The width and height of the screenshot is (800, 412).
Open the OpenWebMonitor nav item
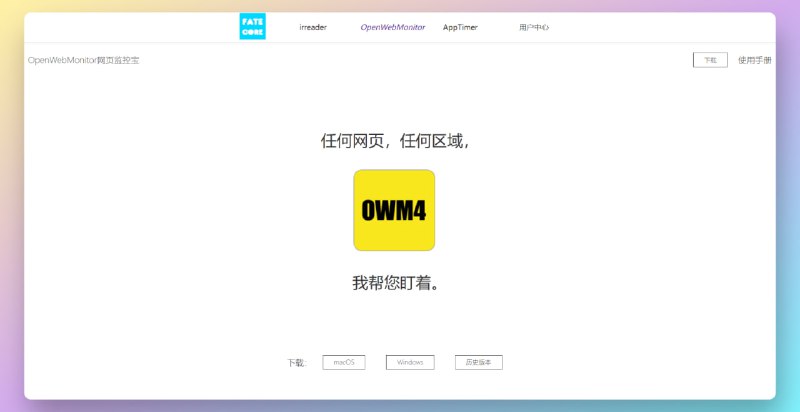(393, 28)
